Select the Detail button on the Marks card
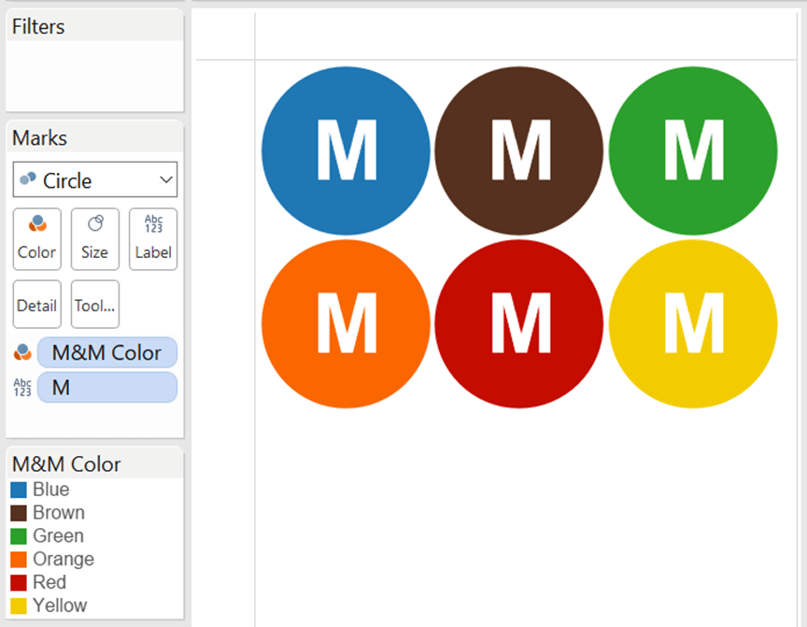This screenshot has width=807, height=627. coord(36,304)
